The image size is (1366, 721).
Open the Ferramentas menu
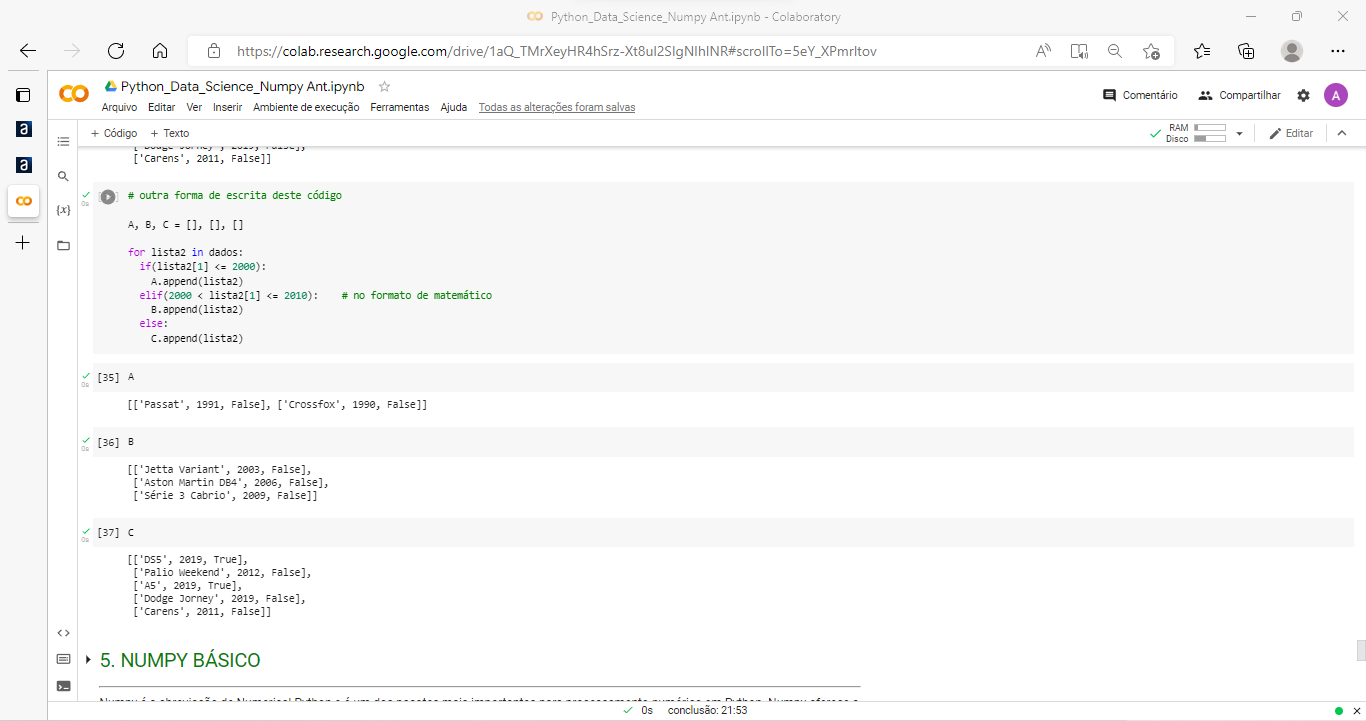pyautogui.click(x=400, y=107)
